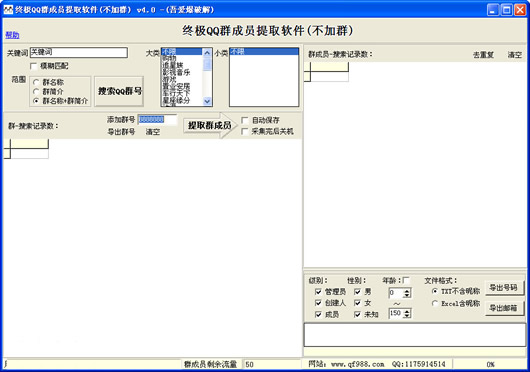Image resolution: width=530 pixels, height=372 pixels.
Task: Decrease the minimum age stepper value
Action: [x=407, y=295]
